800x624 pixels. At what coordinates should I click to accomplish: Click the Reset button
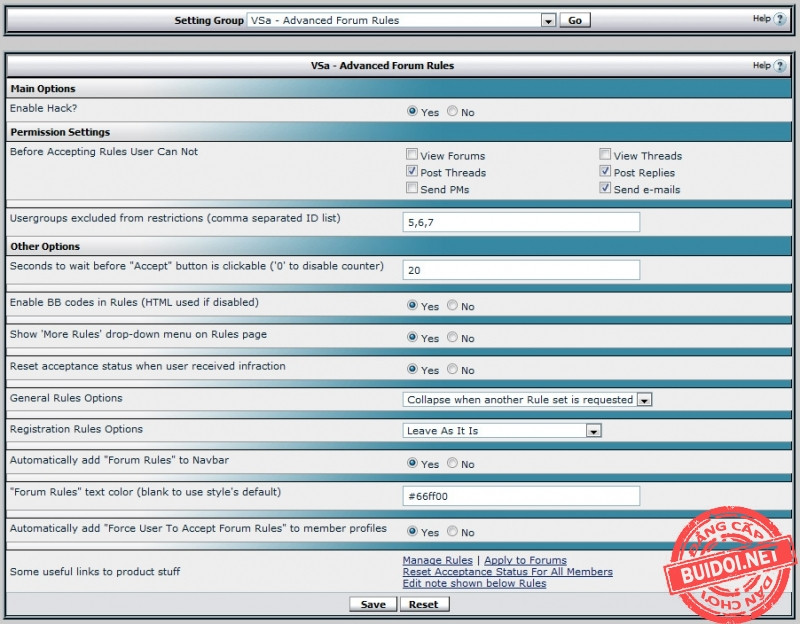[x=423, y=604]
